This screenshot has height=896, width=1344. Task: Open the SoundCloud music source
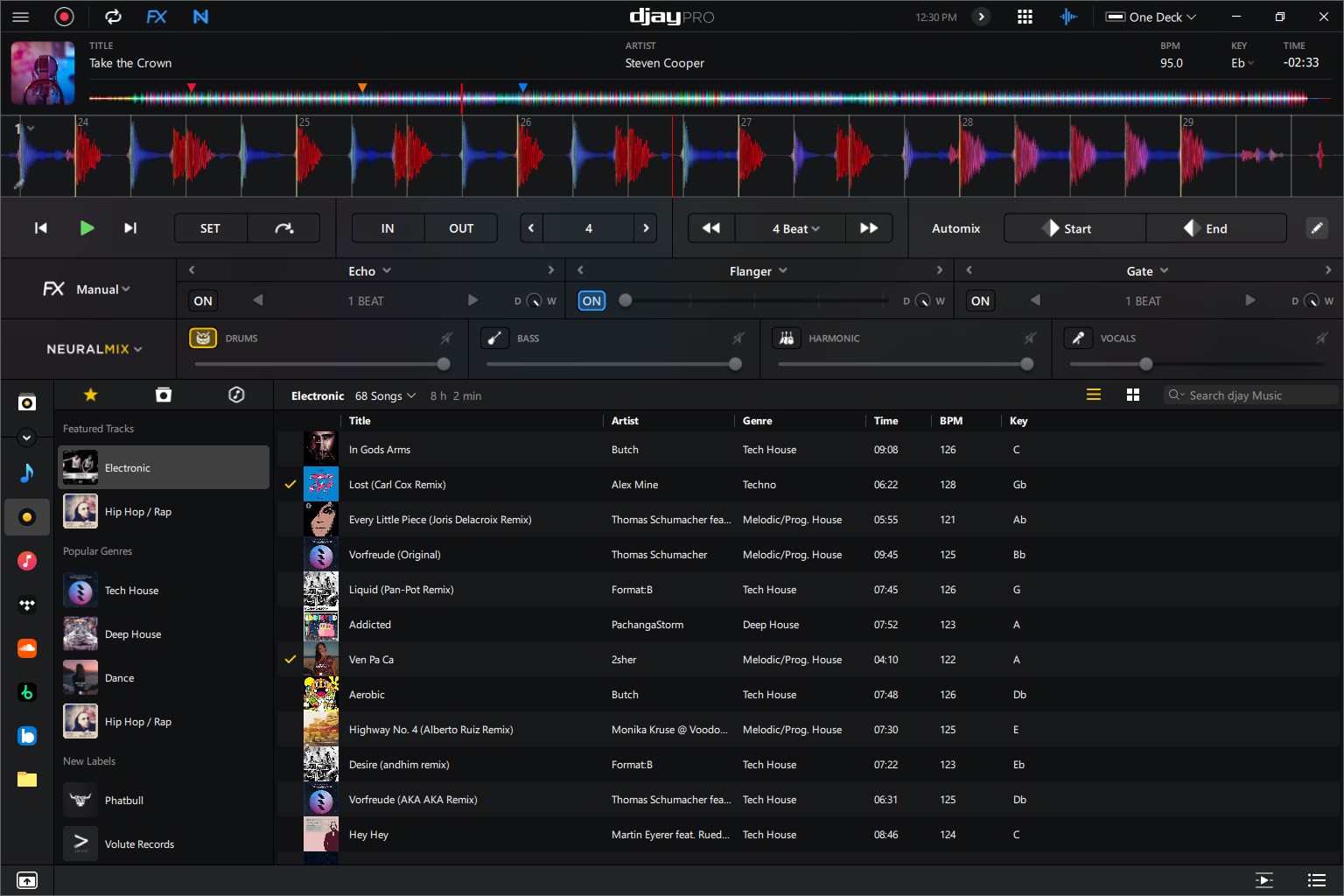pos(27,648)
